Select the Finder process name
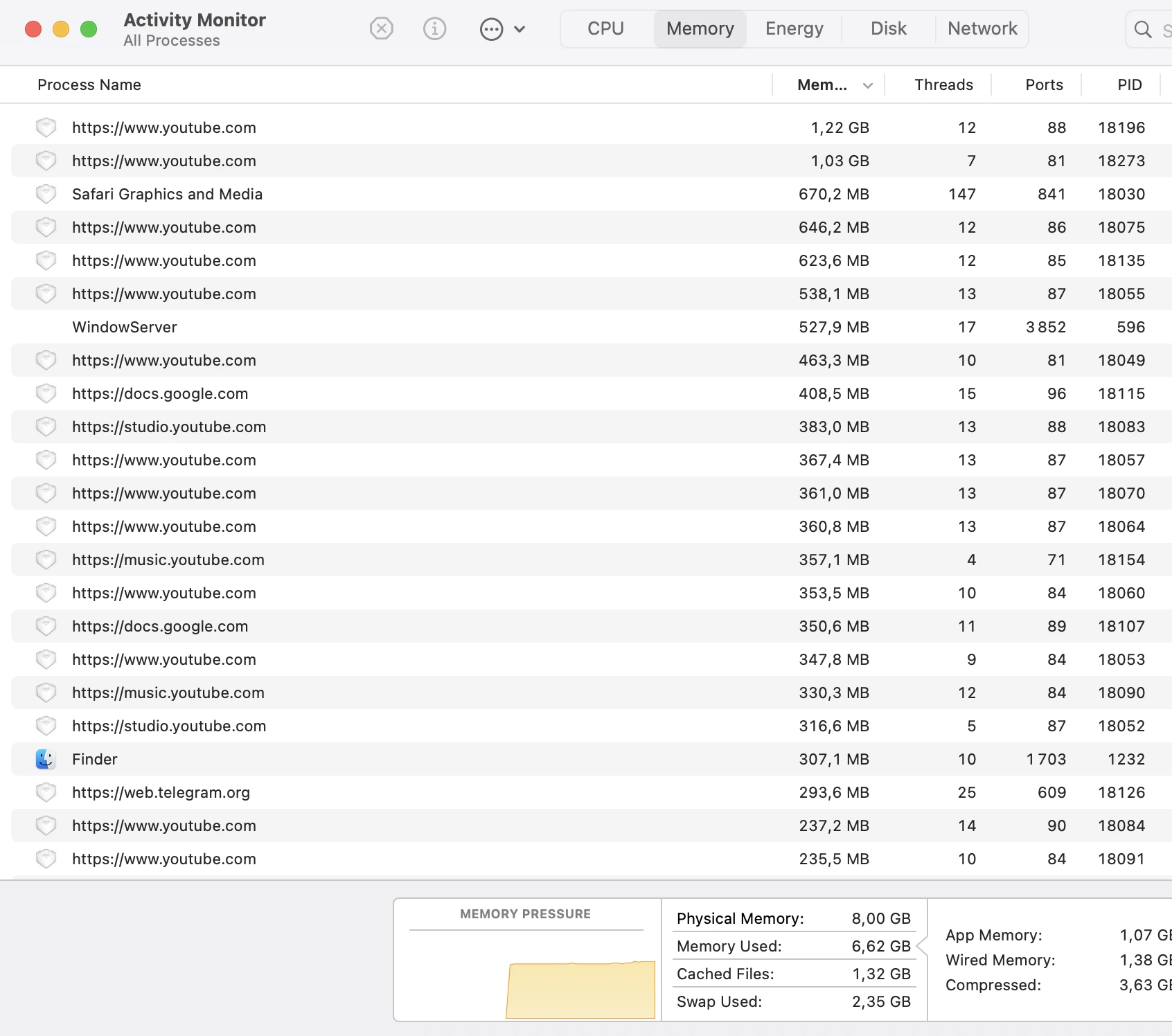 point(95,759)
